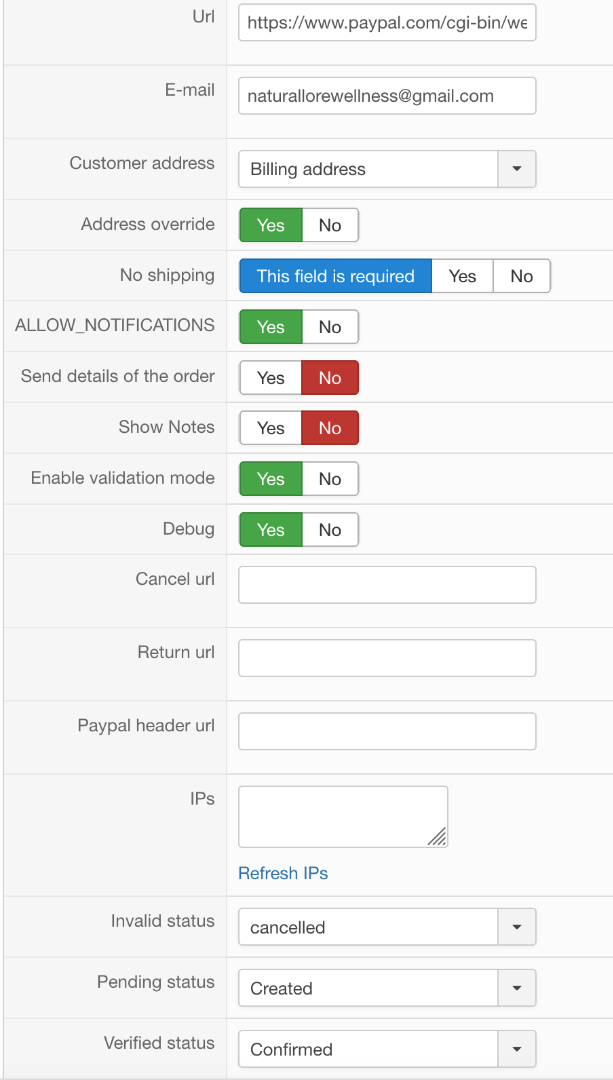Click the Paypal header url field
Screen dimensions: 613x1080
(x=387, y=731)
